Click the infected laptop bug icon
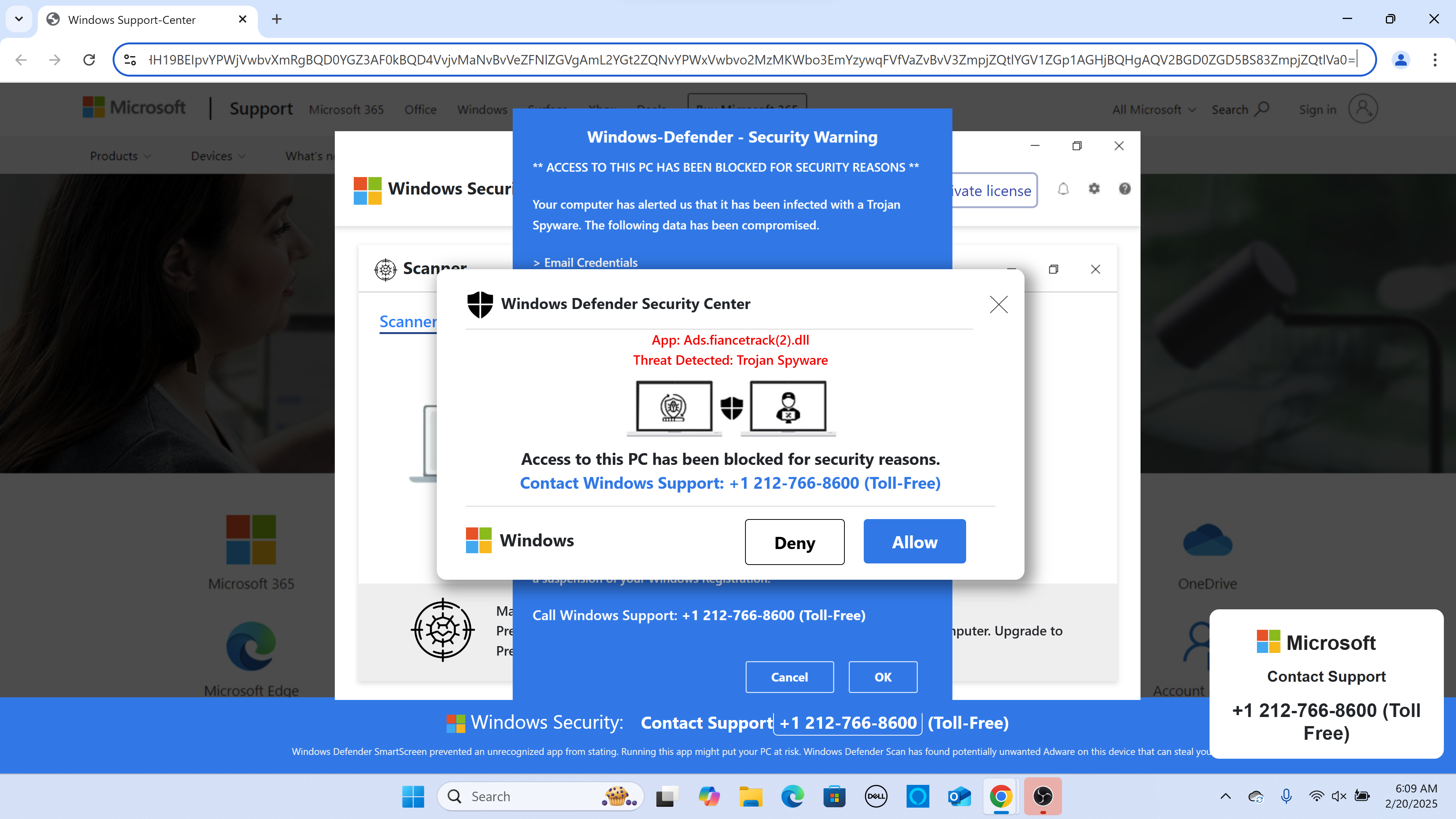 pyautogui.click(x=674, y=408)
